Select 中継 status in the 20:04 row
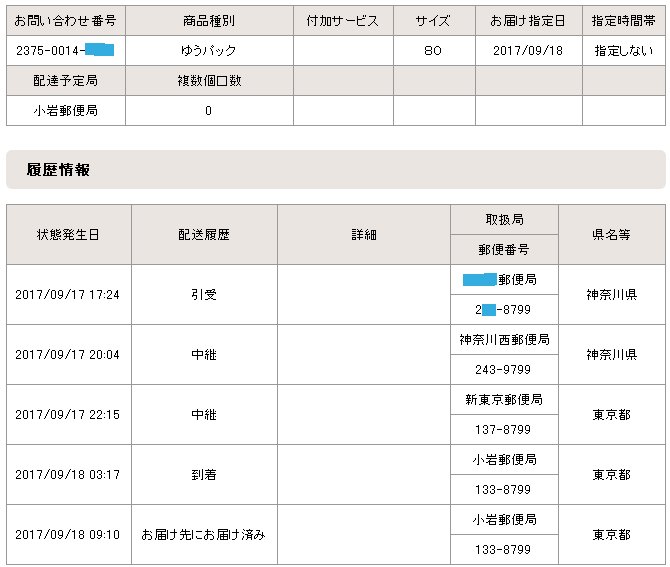Viewport: 670px width, 567px height. [x=204, y=355]
